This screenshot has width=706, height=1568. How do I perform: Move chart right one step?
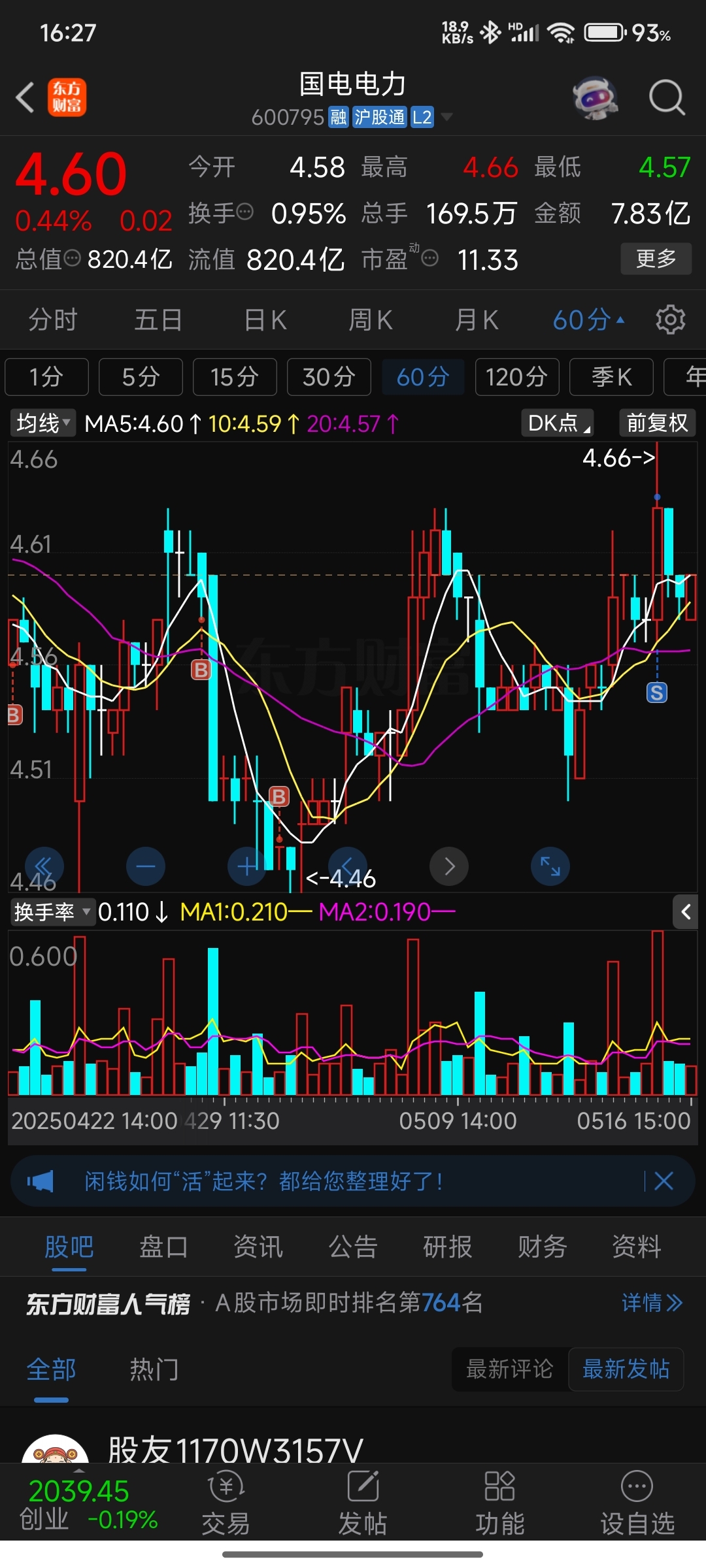tap(449, 866)
